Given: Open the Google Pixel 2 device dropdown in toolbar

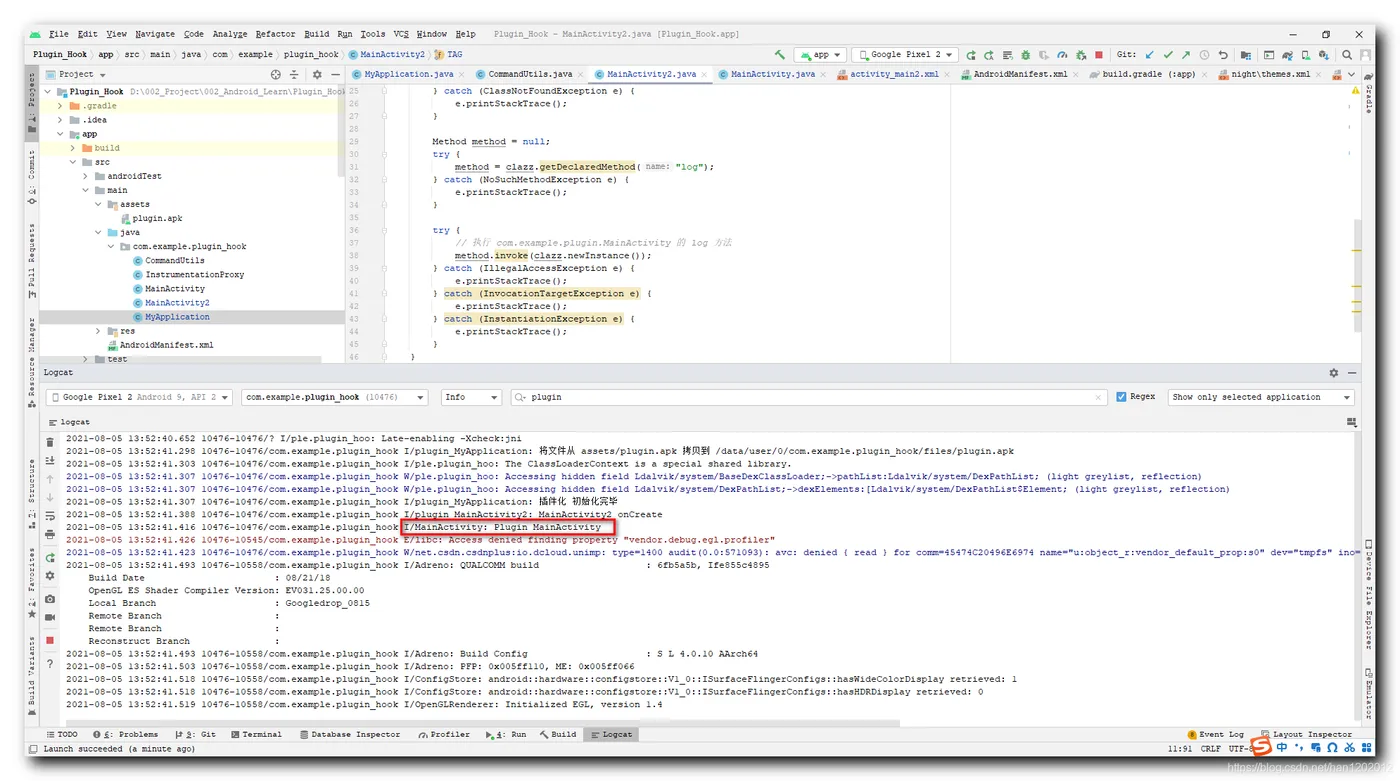Looking at the screenshot, I should 905,55.
